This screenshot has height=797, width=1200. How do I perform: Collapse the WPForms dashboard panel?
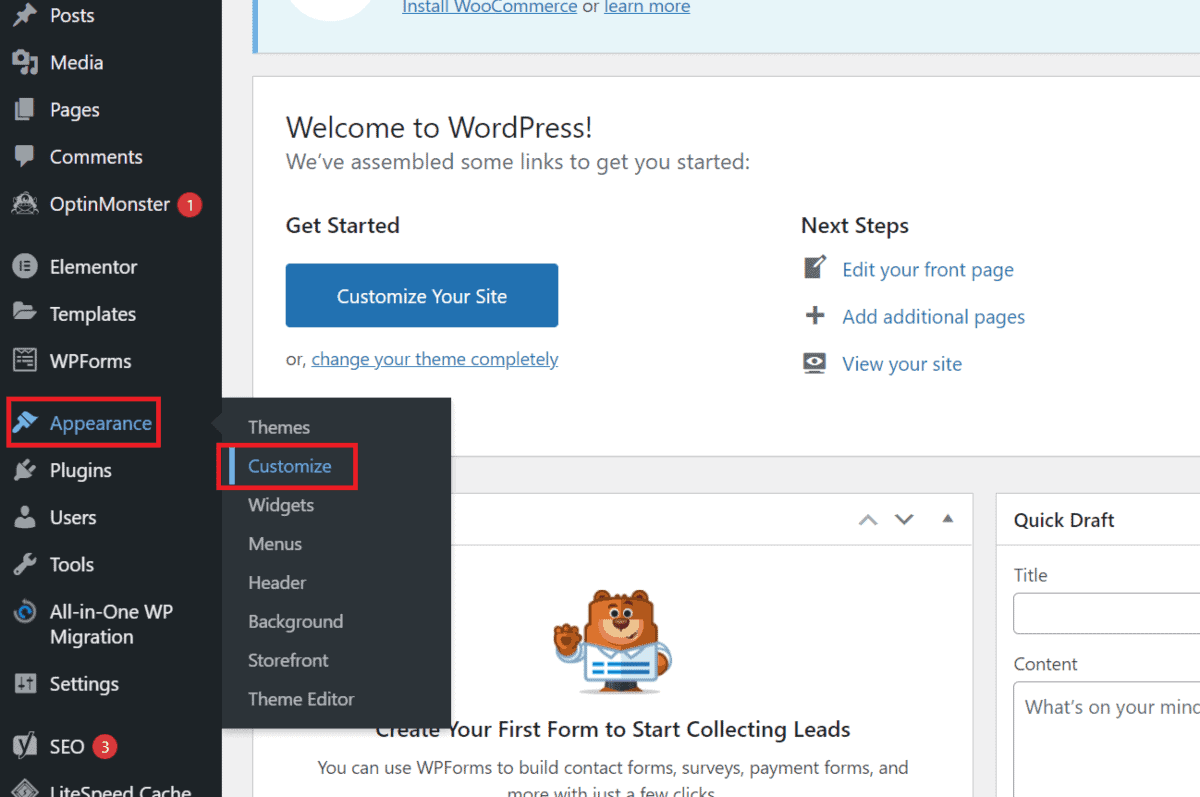point(947,519)
